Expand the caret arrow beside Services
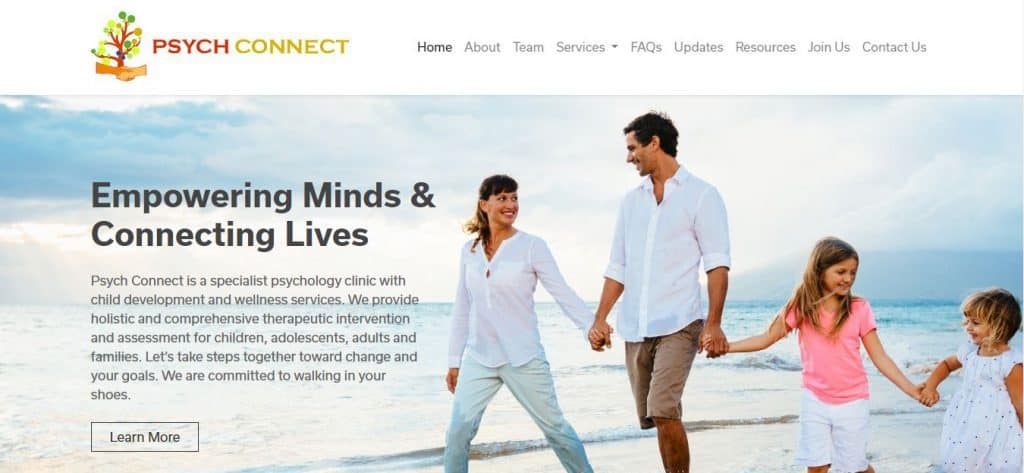 click(615, 48)
